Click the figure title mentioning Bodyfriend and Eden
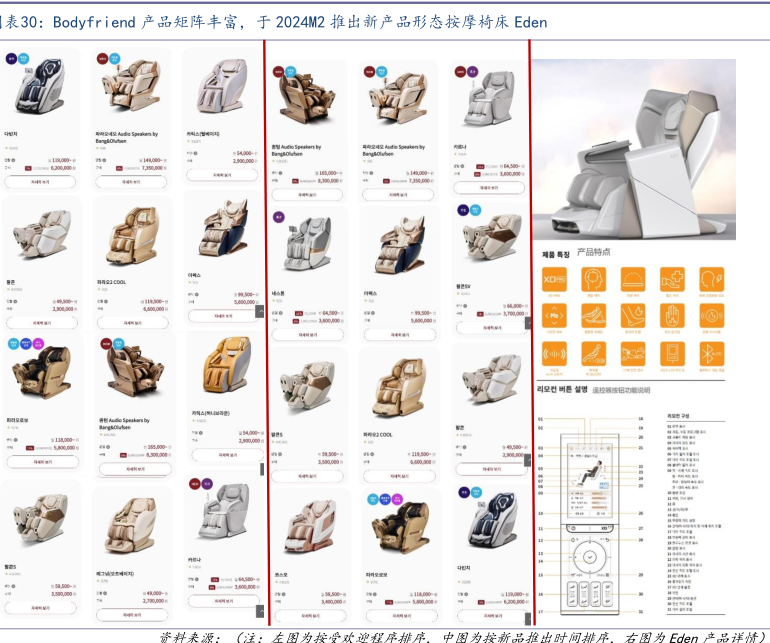This screenshot has height=643, width=770. coord(274,22)
